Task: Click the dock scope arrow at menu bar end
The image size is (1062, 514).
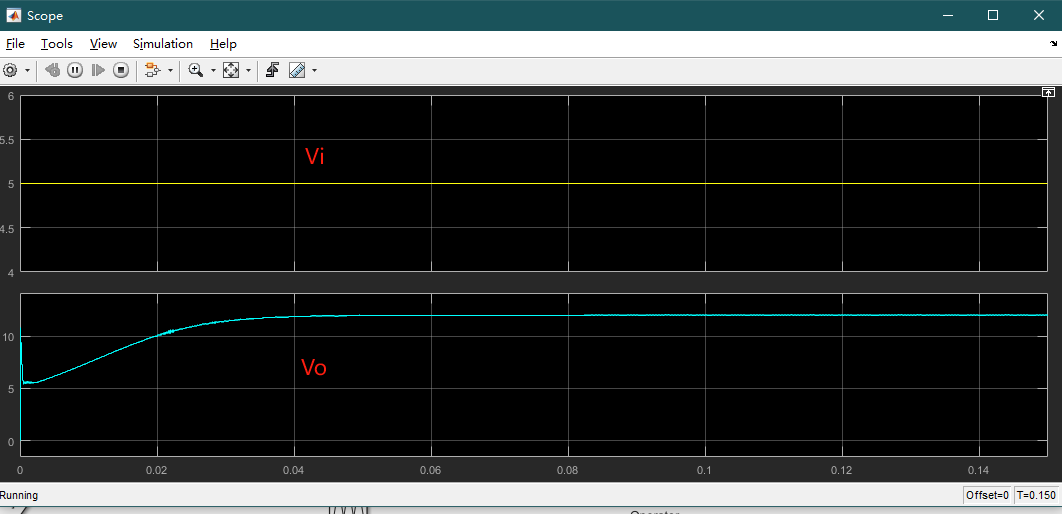Action: [1052, 43]
